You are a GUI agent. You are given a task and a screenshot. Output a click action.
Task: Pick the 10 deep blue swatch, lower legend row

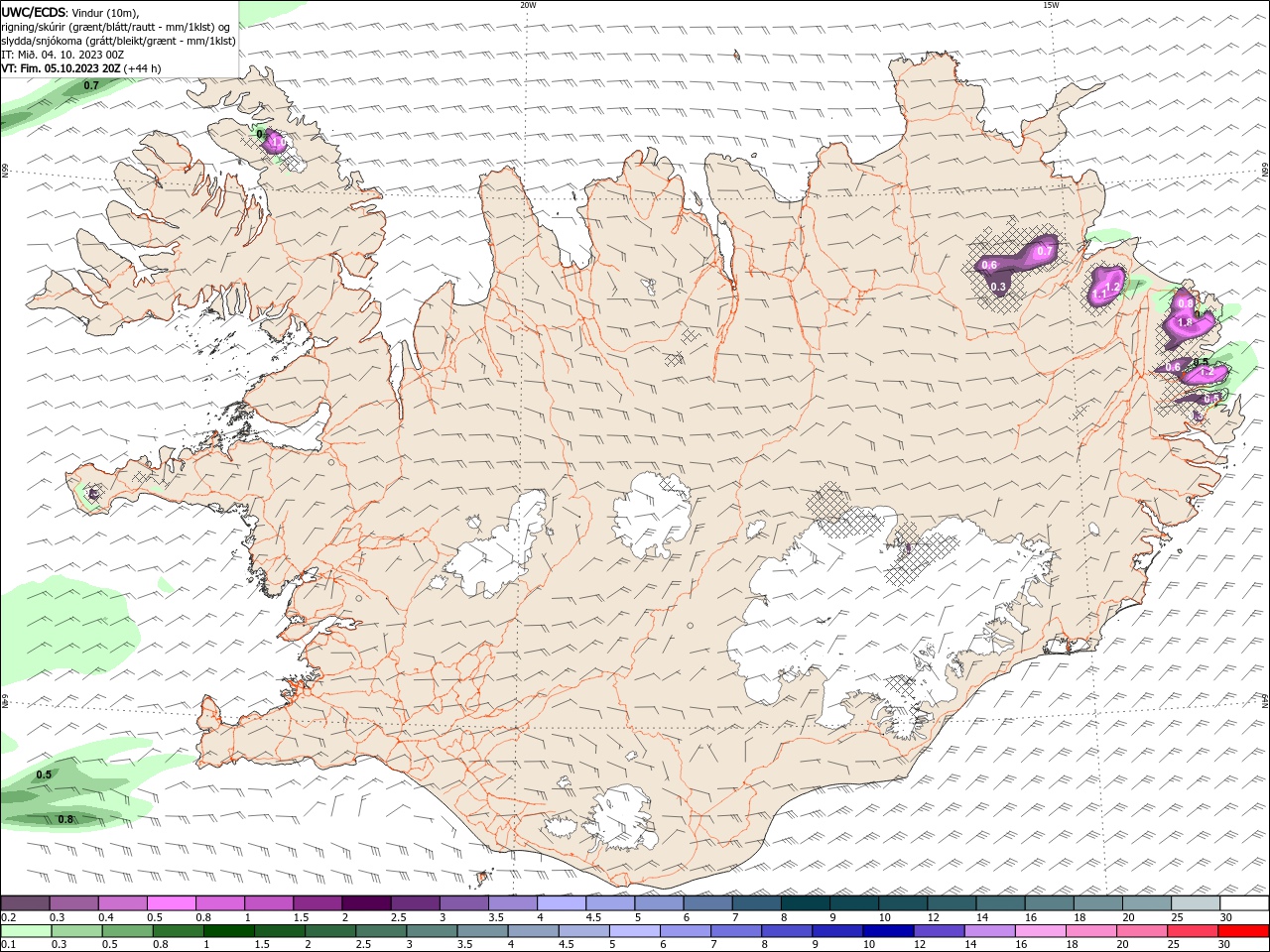889,931
